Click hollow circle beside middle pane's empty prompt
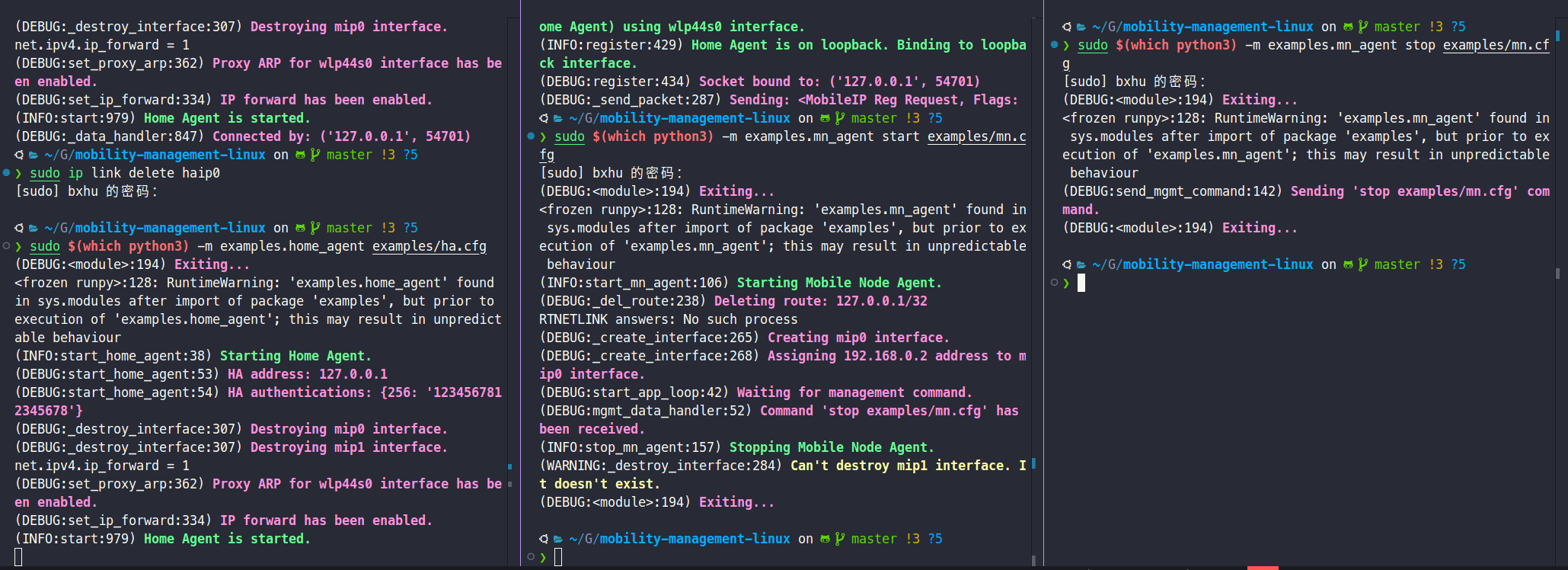Screen dimensions: 1568x570 coord(531,557)
